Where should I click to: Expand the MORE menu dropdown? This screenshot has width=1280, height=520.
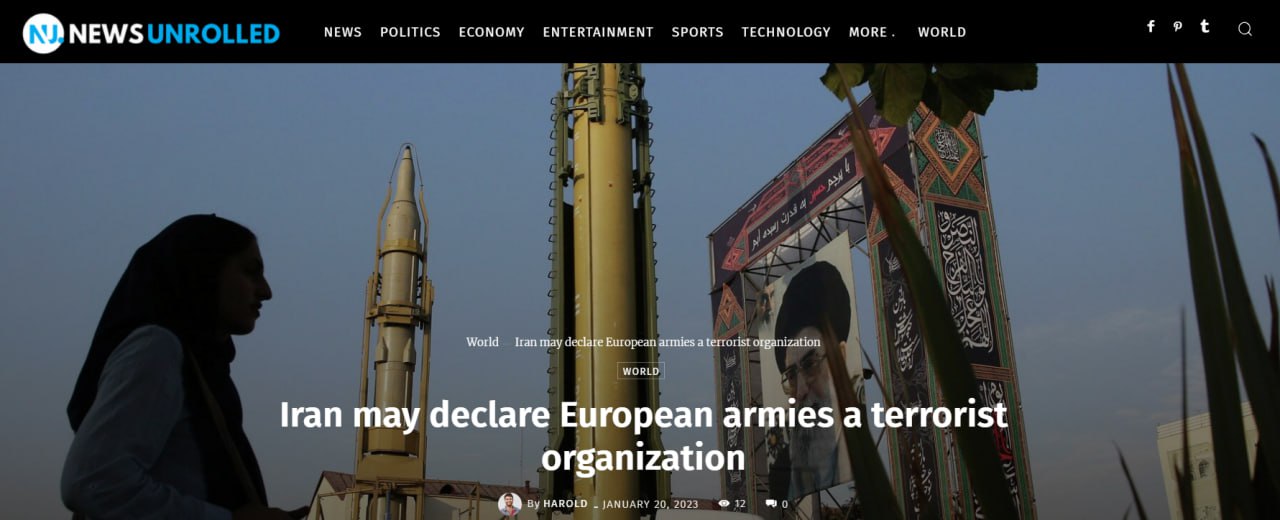tap(872, 32)
